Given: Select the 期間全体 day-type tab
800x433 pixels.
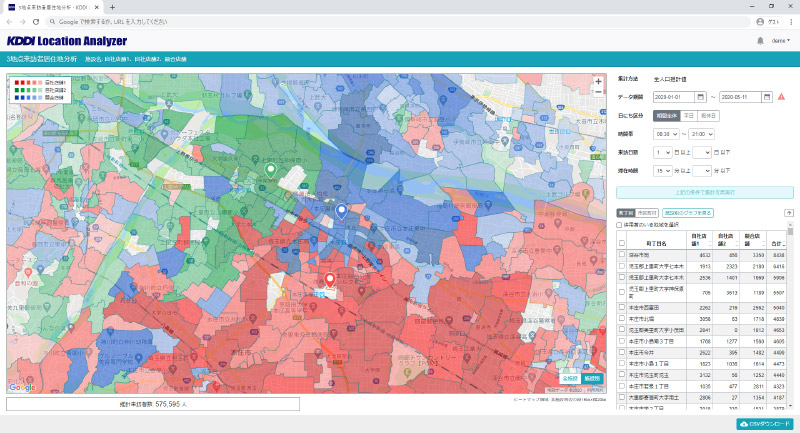Looking at the screenshot, I should (666, 116).
